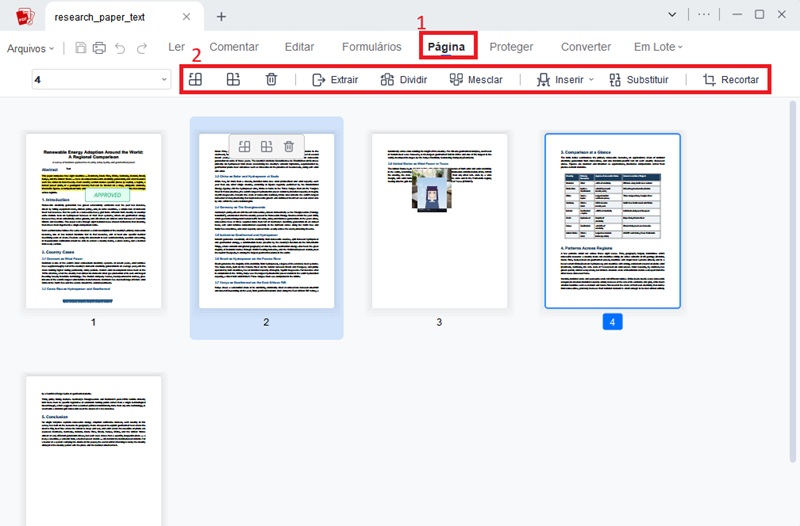This screenshot has width=800, height=526.
Task: Select page 5 thumbnail in second row
Action: pyautogui.click(x=94, y=451)
